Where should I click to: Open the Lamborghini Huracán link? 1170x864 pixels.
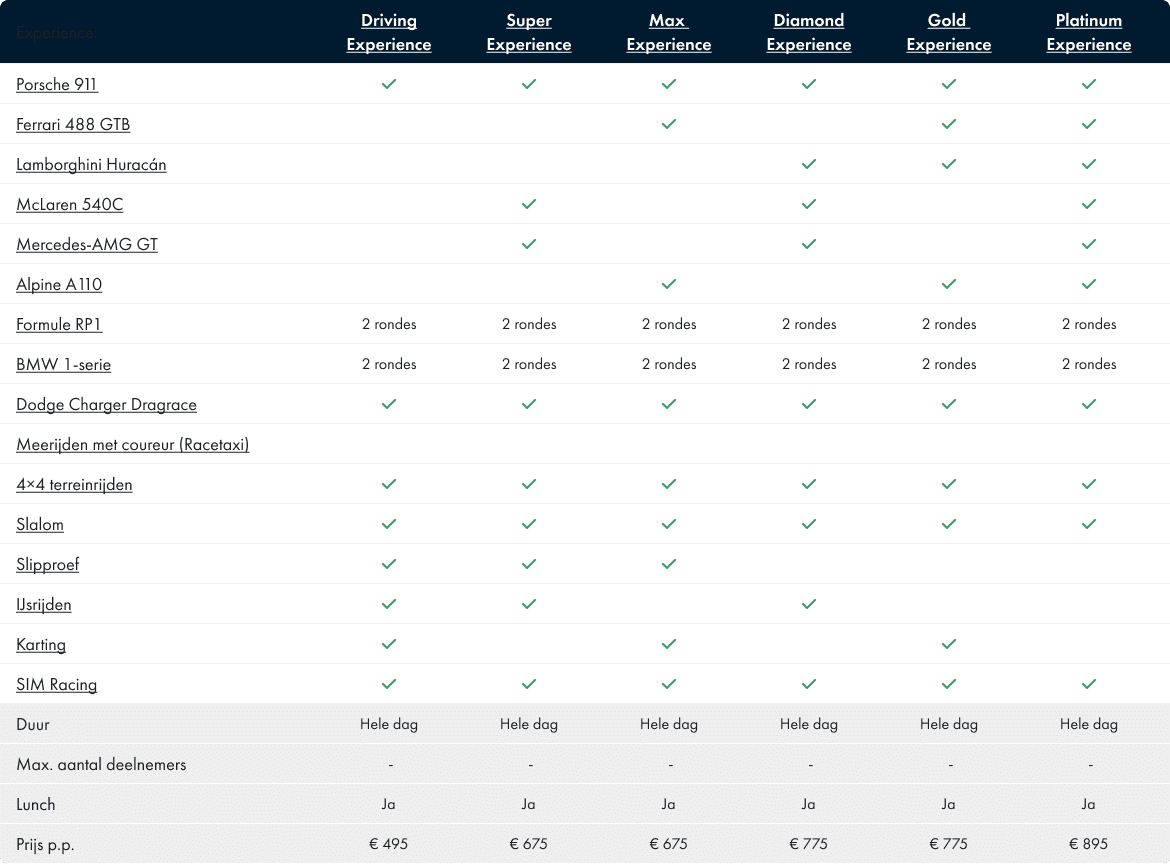(91, 165)
